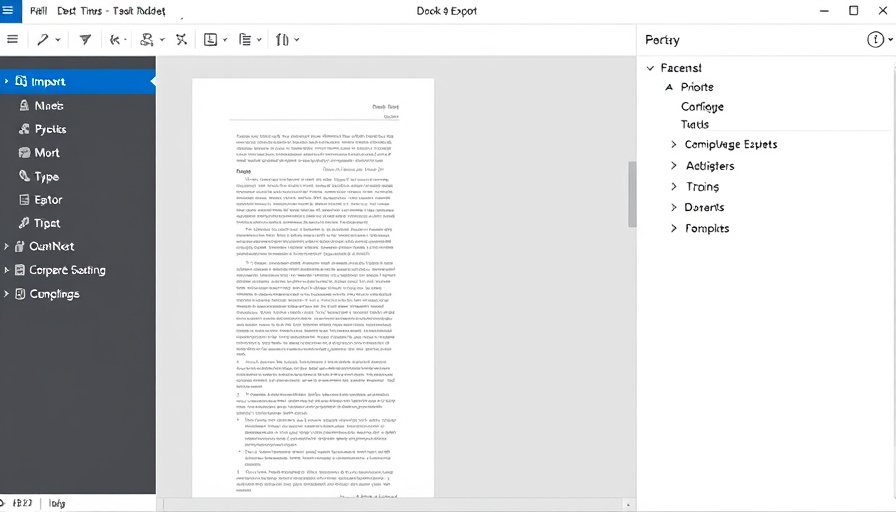896x512 pixels.
Task: Expand the Cunplings sidebar arrow
Action: (6, 294)
